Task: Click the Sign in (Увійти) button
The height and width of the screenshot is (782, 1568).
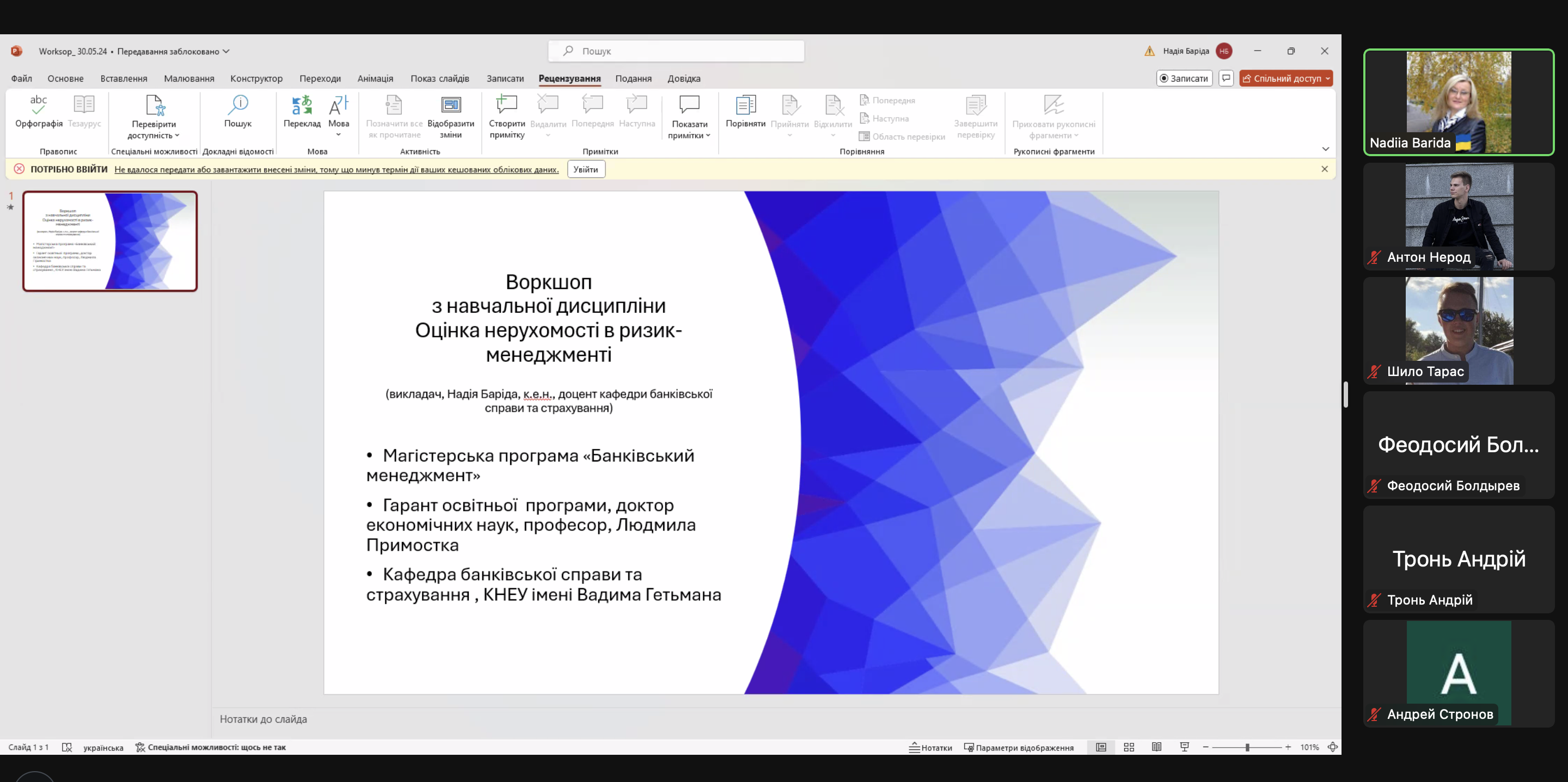Action: tap(586, 169)
